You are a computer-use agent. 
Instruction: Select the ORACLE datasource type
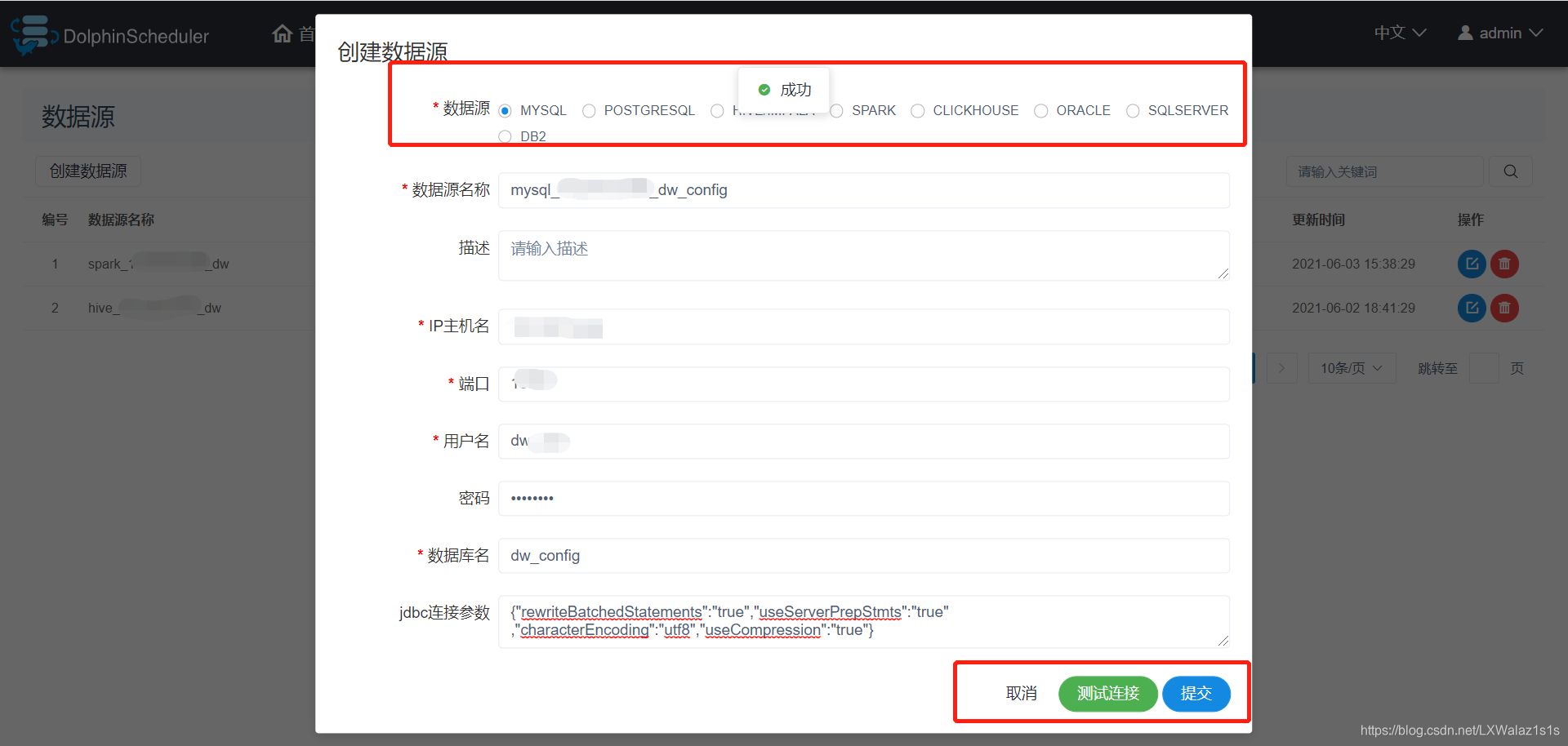[x=1041, y=111]
